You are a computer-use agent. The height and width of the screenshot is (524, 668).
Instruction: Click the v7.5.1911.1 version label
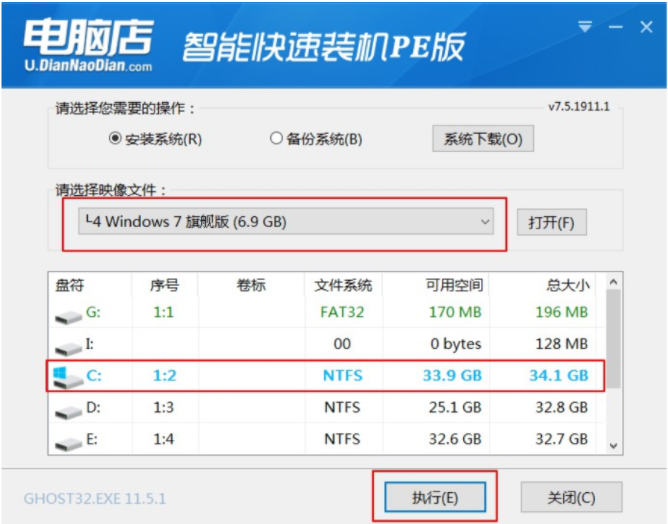pyautogui.click(x=579, y=106)
